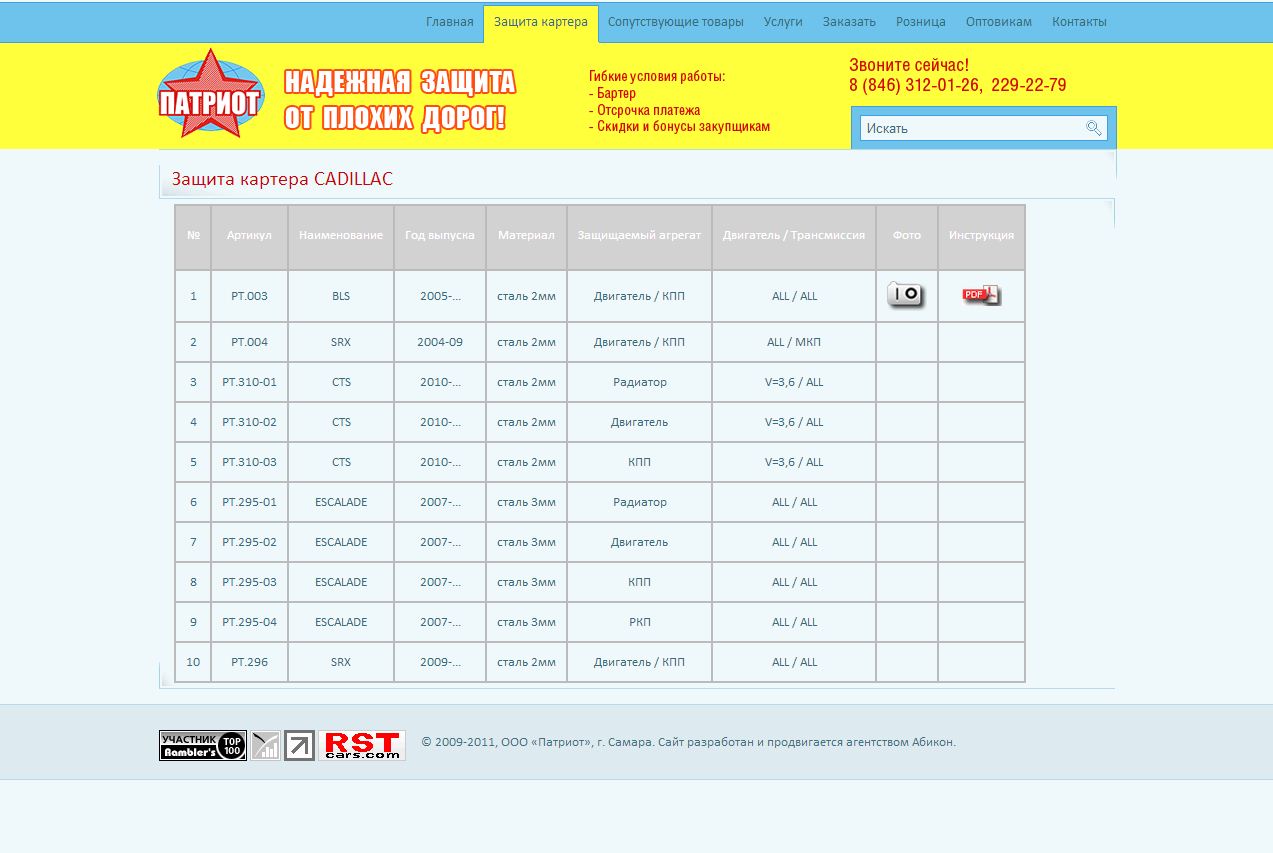Go to the Главная menu item

click(x=450, y=22)
